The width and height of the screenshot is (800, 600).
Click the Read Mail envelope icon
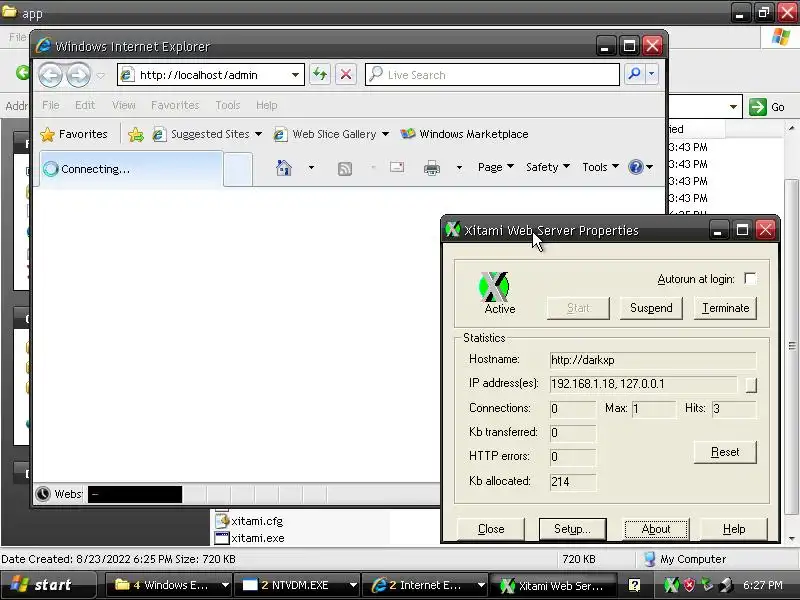tap(397, 167)
